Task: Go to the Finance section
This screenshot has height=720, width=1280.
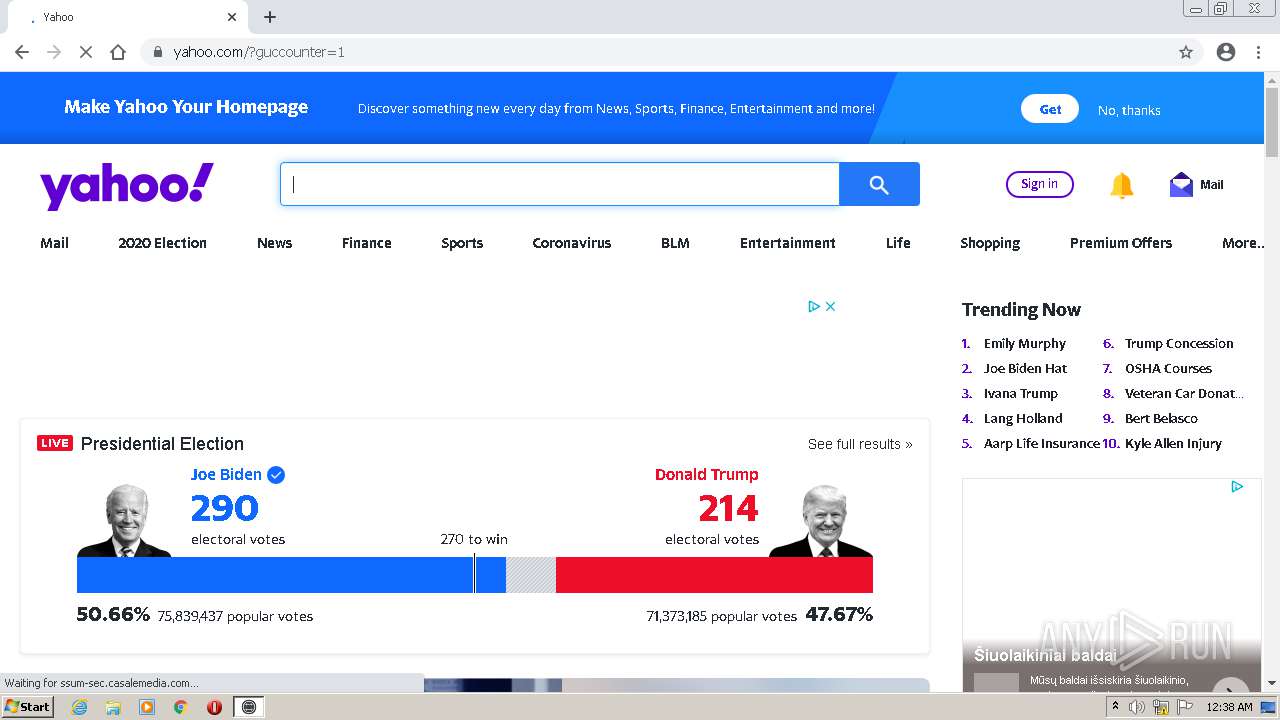Action: click(367, 243)
